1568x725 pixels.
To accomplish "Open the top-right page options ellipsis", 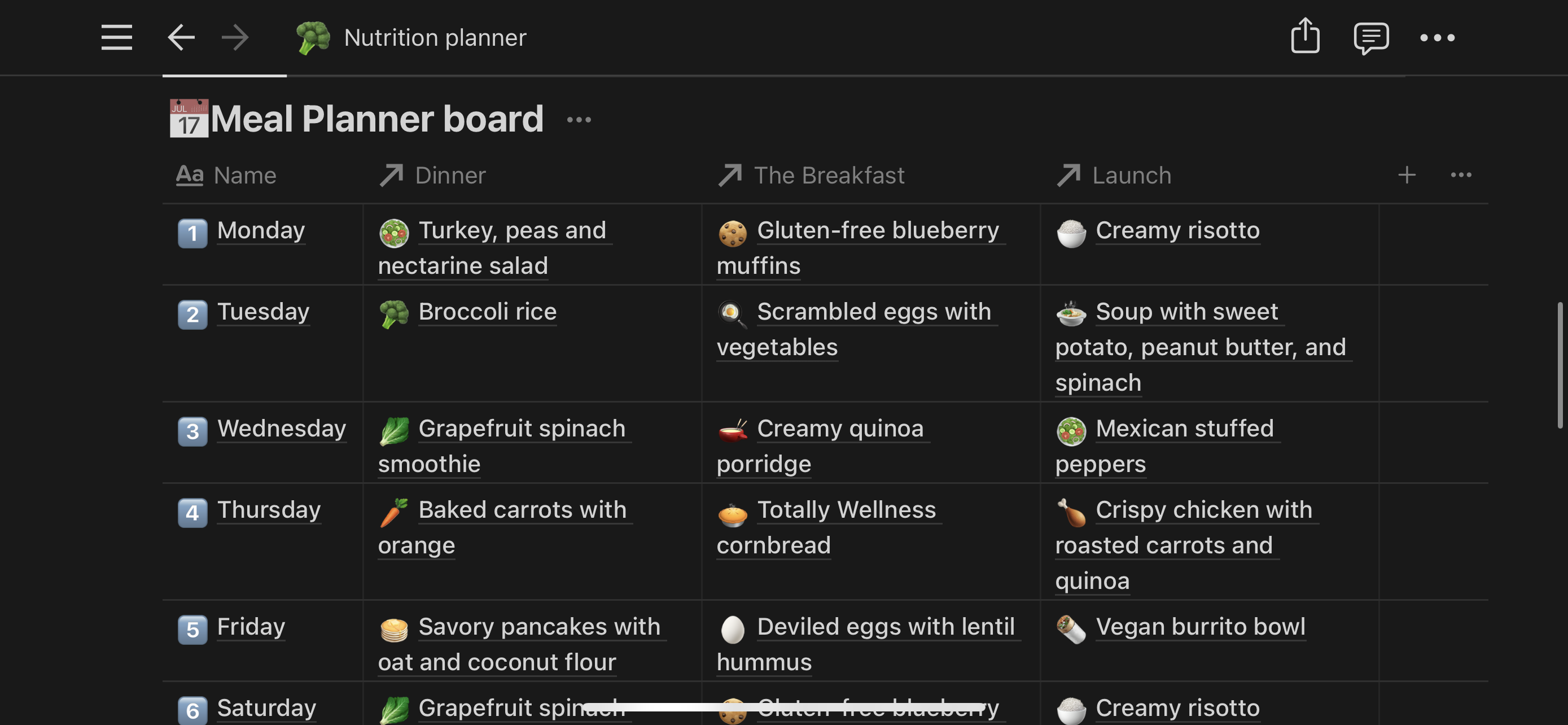I will [1437, 38].
